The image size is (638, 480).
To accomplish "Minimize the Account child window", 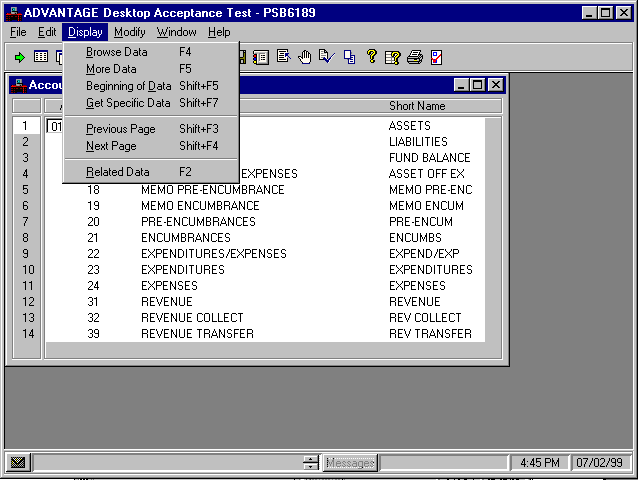I will [461, 85].
